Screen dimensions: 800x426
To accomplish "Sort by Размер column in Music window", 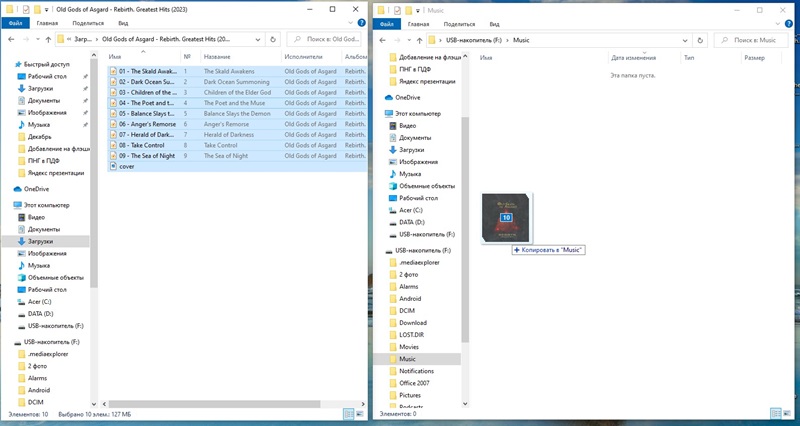I will 760,58.
